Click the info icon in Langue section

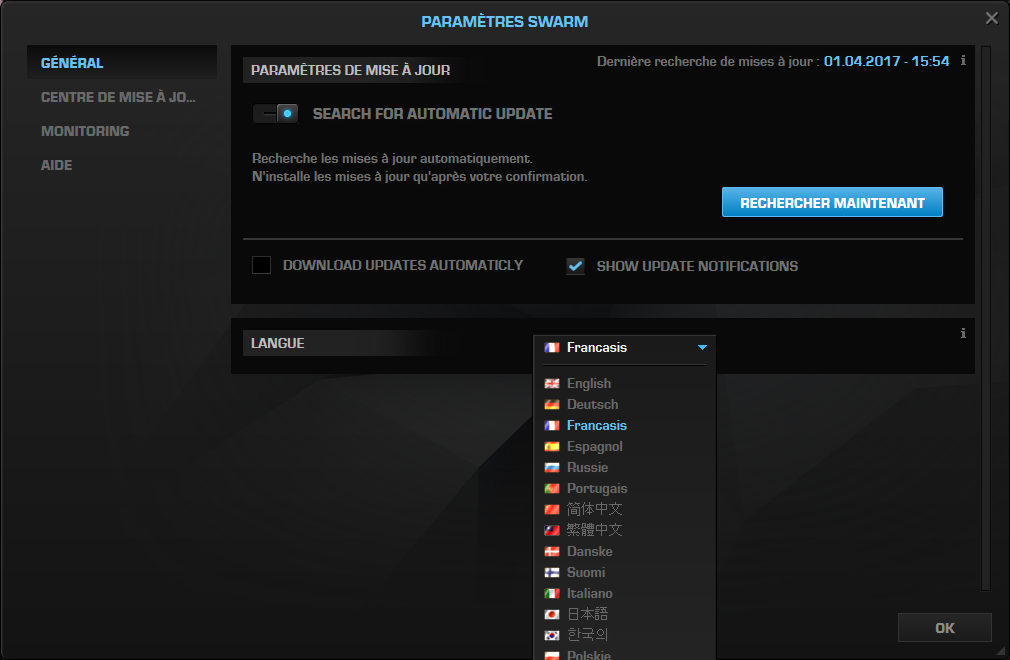coord(963,334)
